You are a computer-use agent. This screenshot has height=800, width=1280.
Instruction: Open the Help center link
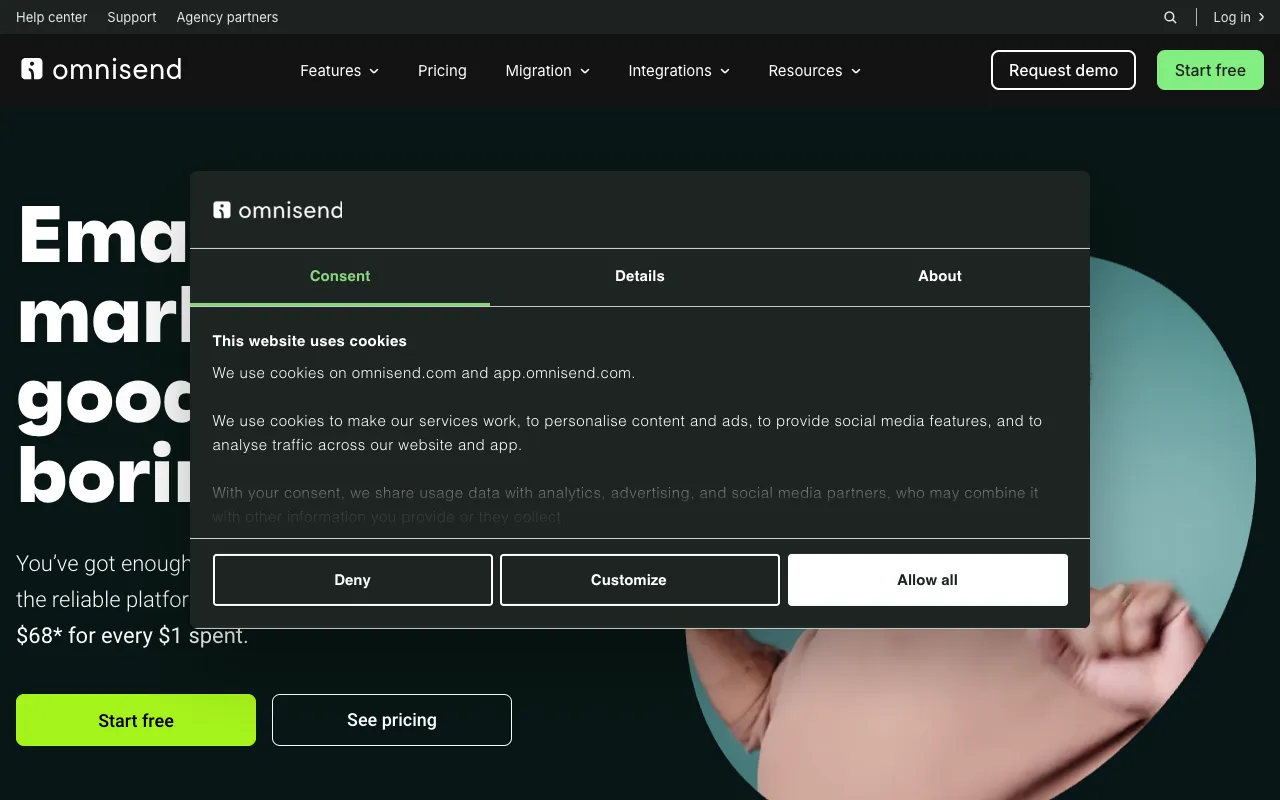(51, 17)
